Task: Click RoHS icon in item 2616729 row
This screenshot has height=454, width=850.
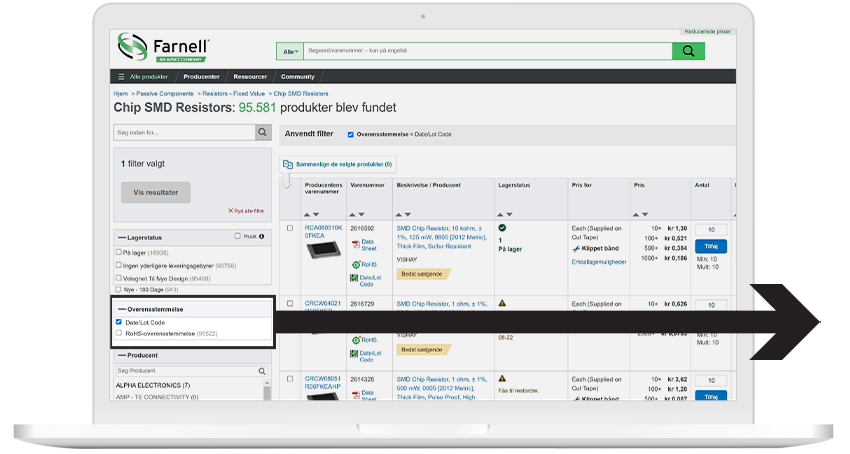Action: 356,340
